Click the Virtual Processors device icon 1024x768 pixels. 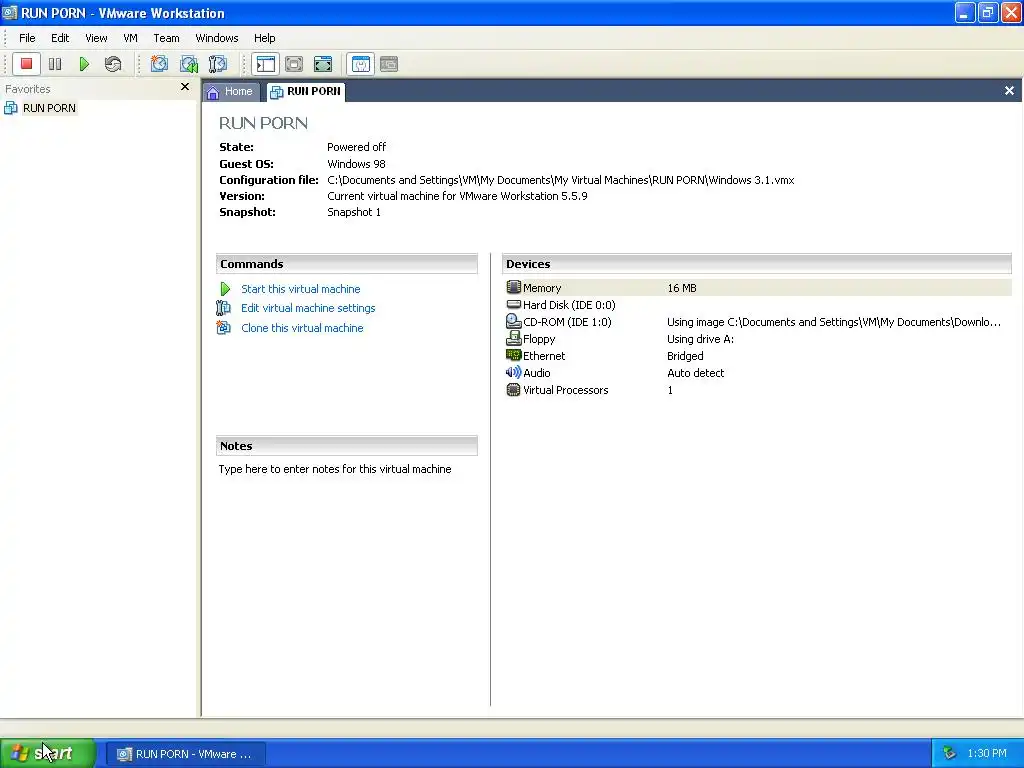(x=513, y=390)
